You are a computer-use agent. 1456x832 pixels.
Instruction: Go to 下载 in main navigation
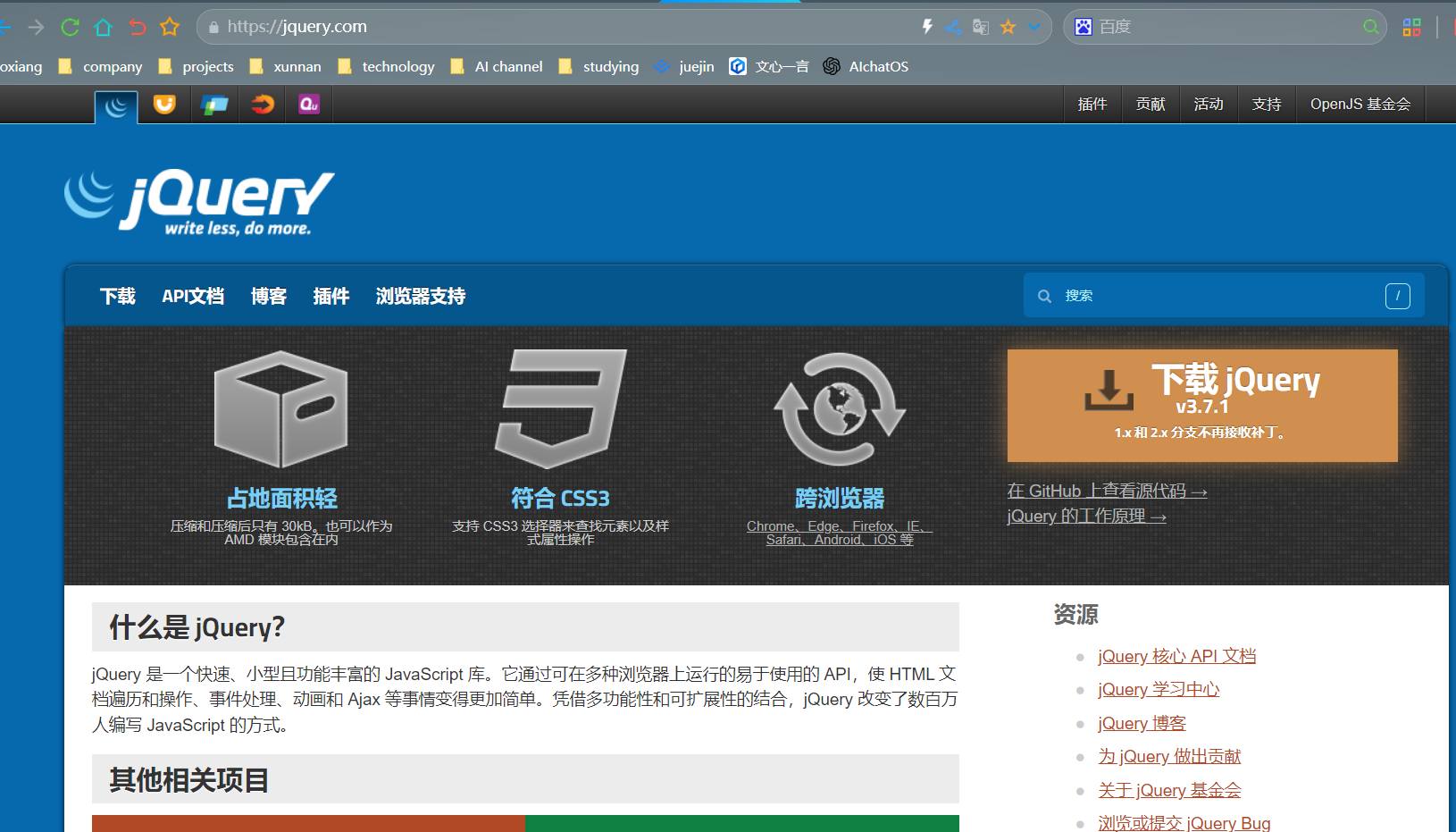point(117,296)
